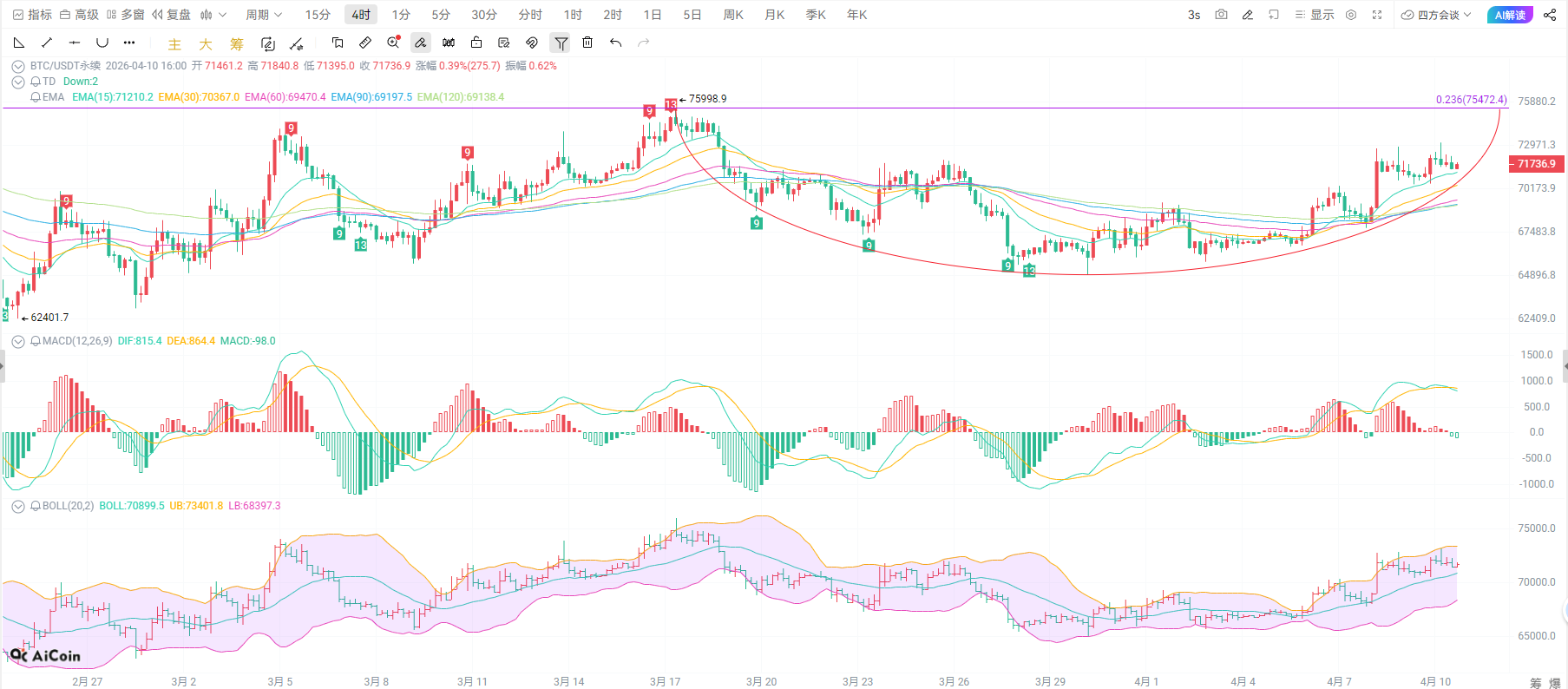Click the current price tag 71736.9

[1536, 164]
